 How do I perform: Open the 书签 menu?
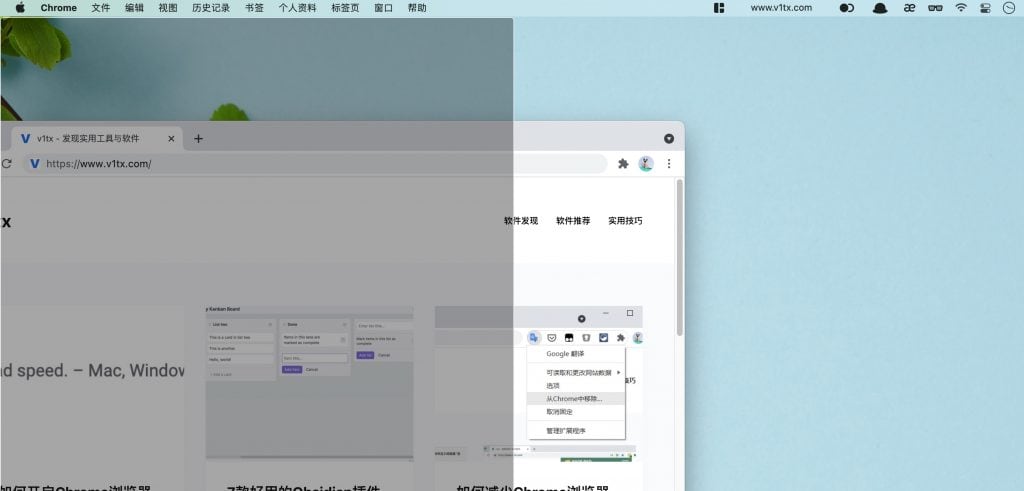coord(254,8)
